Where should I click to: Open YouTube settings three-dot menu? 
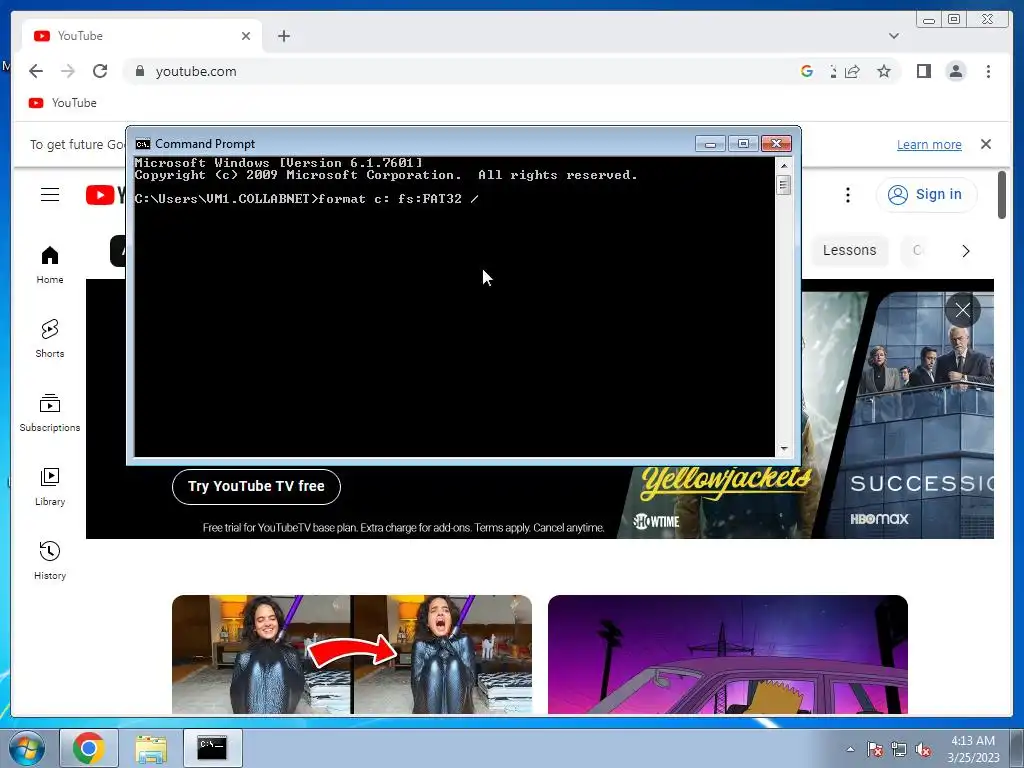[848, 195]
